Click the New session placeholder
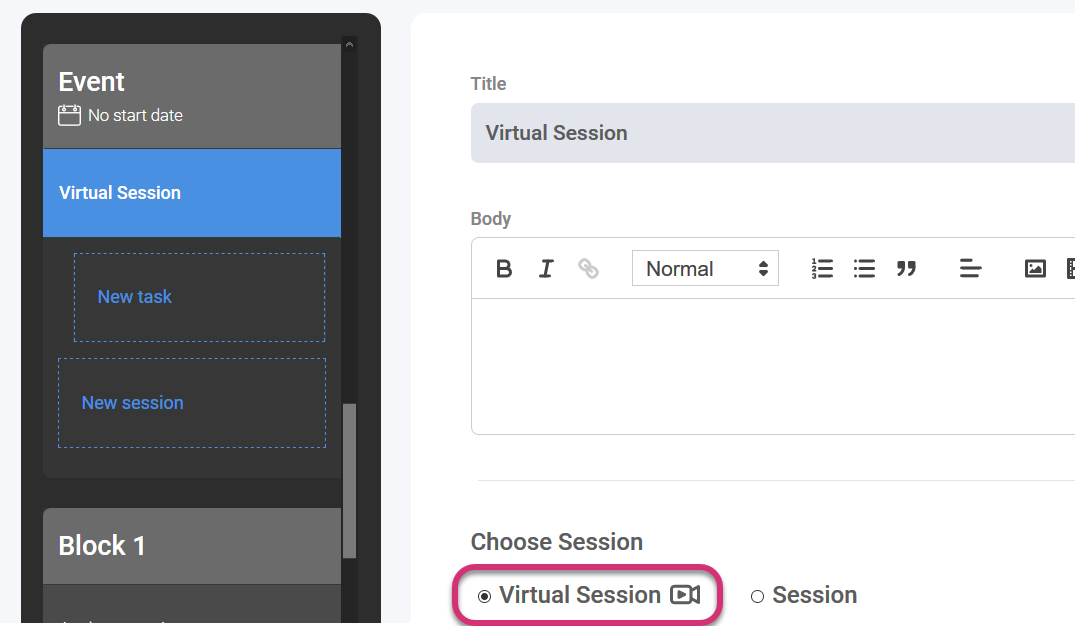Viewport: 1075px width, 626px height. point(192,403)
